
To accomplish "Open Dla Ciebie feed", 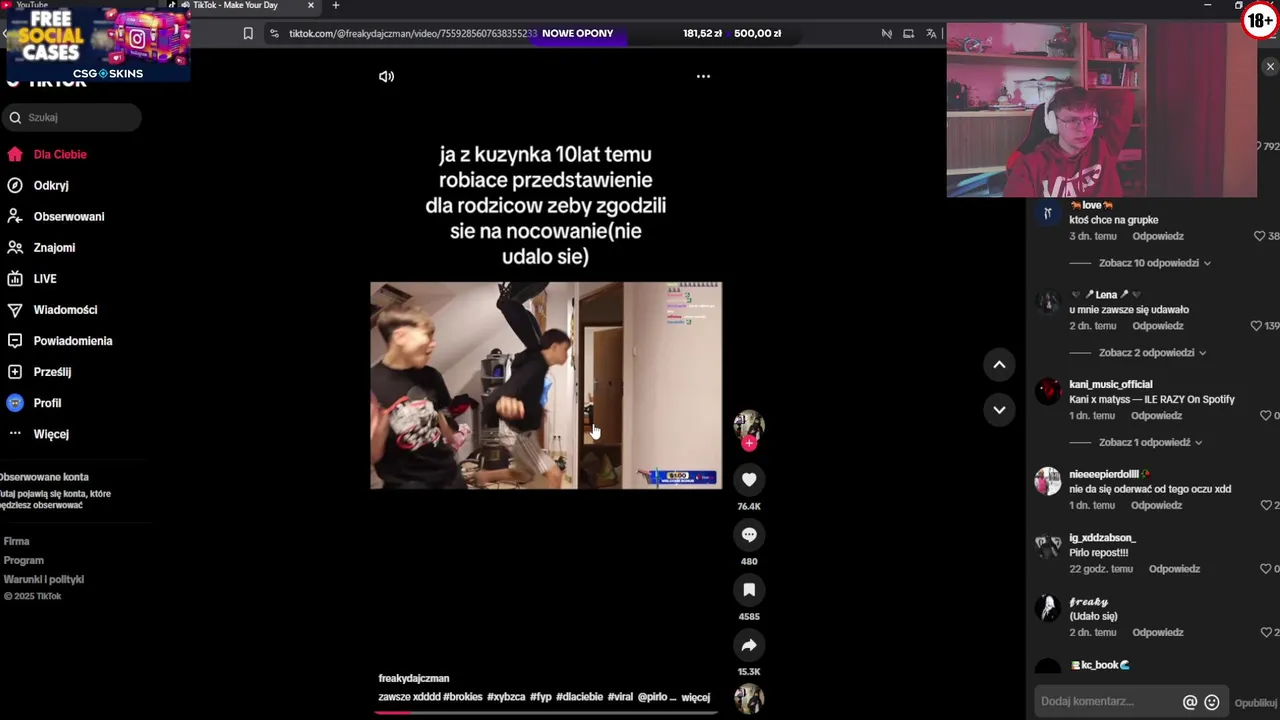I will (x=60, y=155).
